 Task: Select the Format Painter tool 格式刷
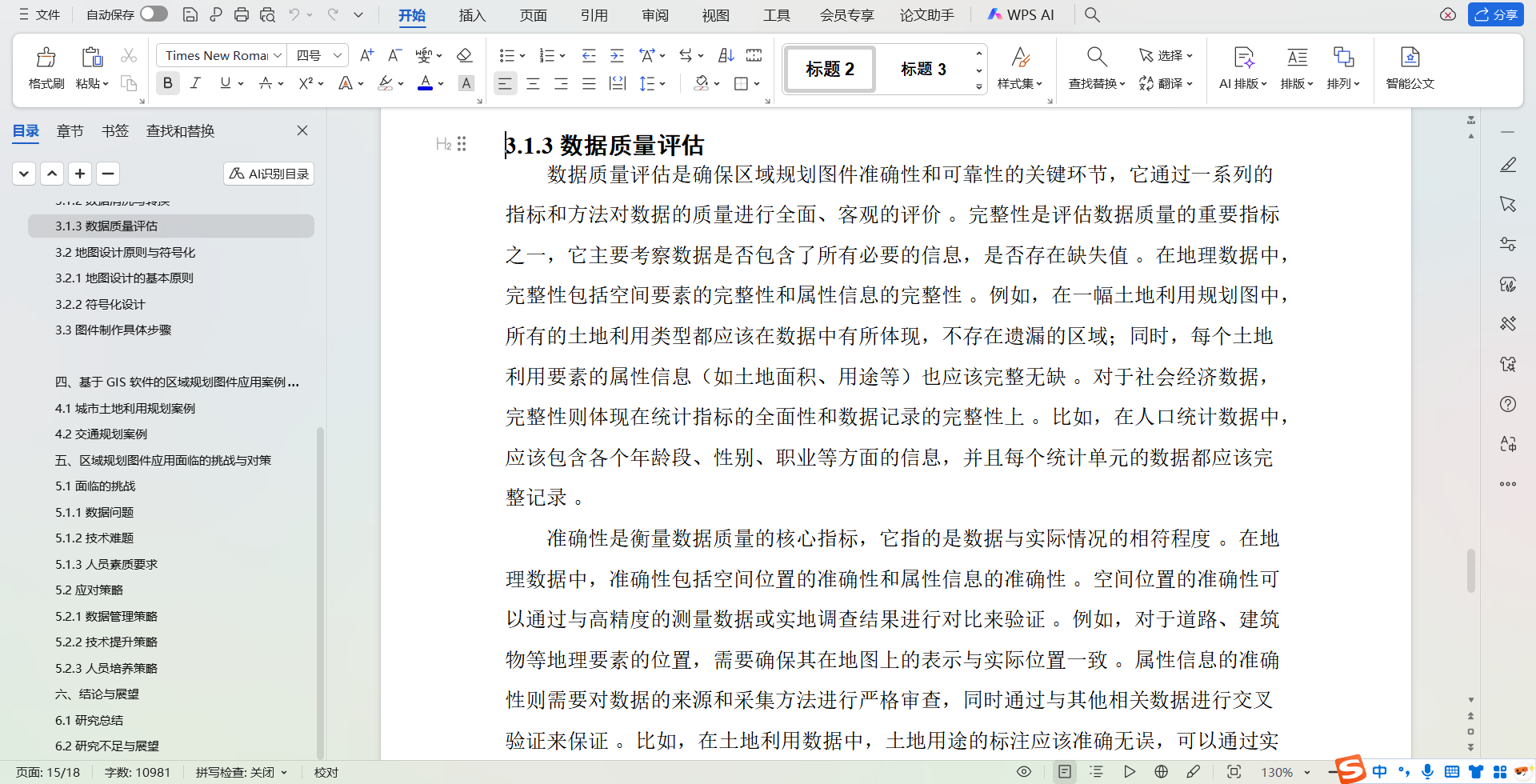click(x=46, y=68)
